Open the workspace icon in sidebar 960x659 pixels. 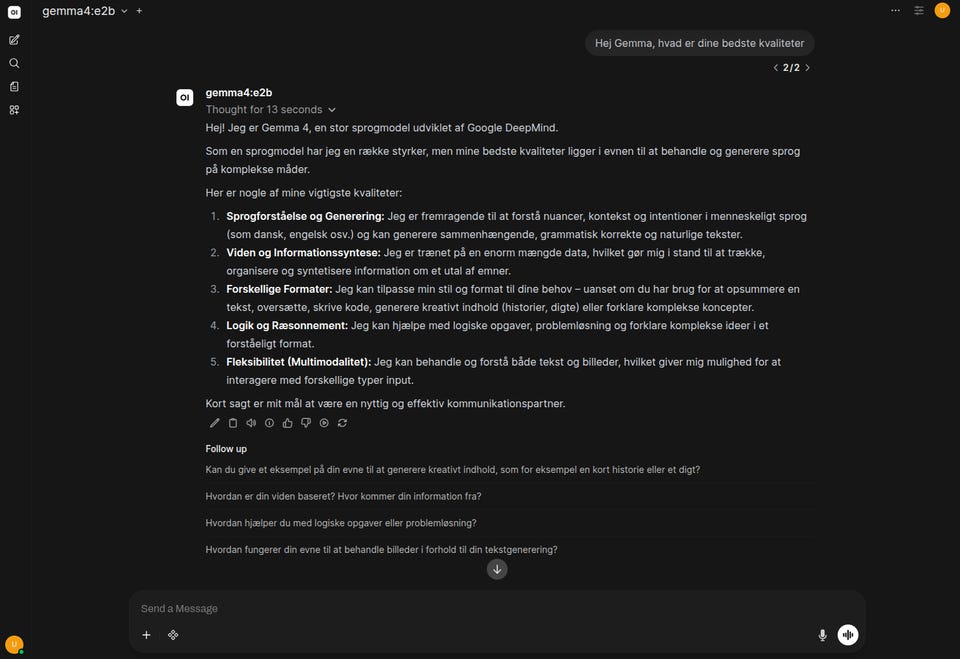14,110
